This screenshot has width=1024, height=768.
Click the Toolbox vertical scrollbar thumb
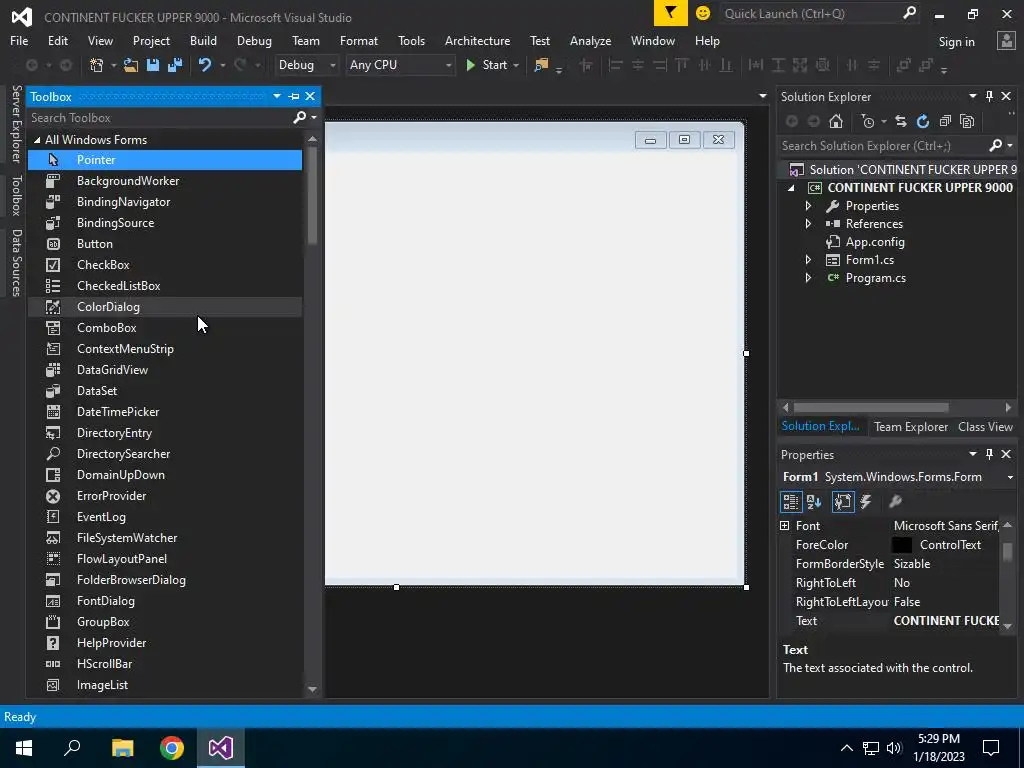point(312,195)
